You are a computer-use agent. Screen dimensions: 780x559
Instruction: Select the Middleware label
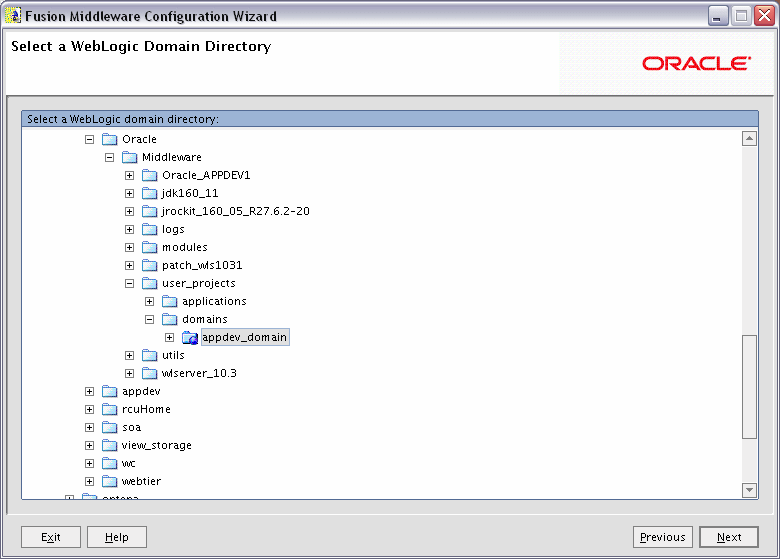pyautogui.click(x=172, y=157)
